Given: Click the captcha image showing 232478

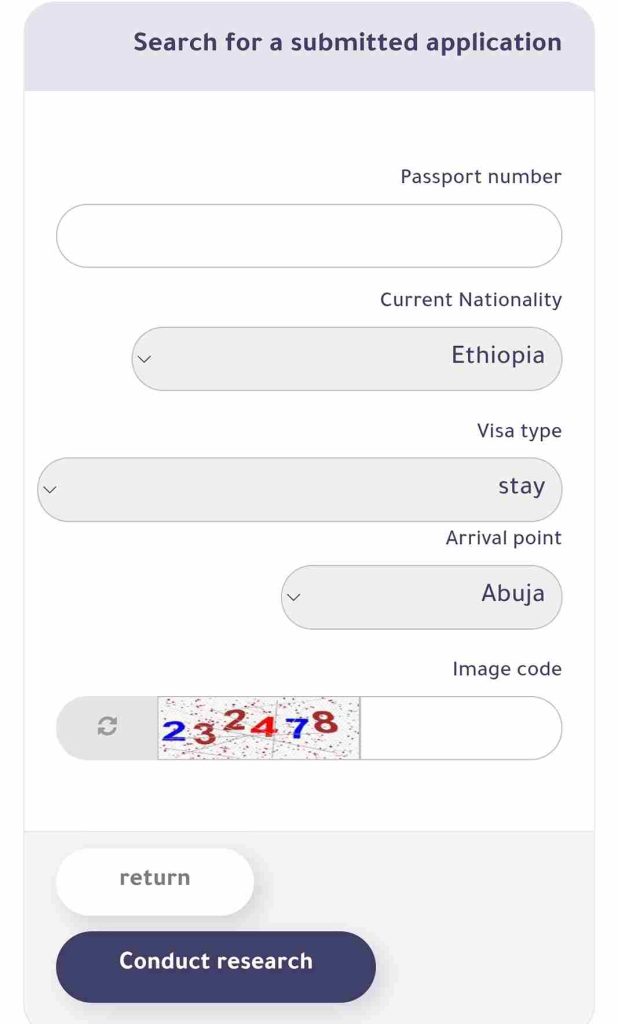Looking at the screenshot, I should 259,728.
